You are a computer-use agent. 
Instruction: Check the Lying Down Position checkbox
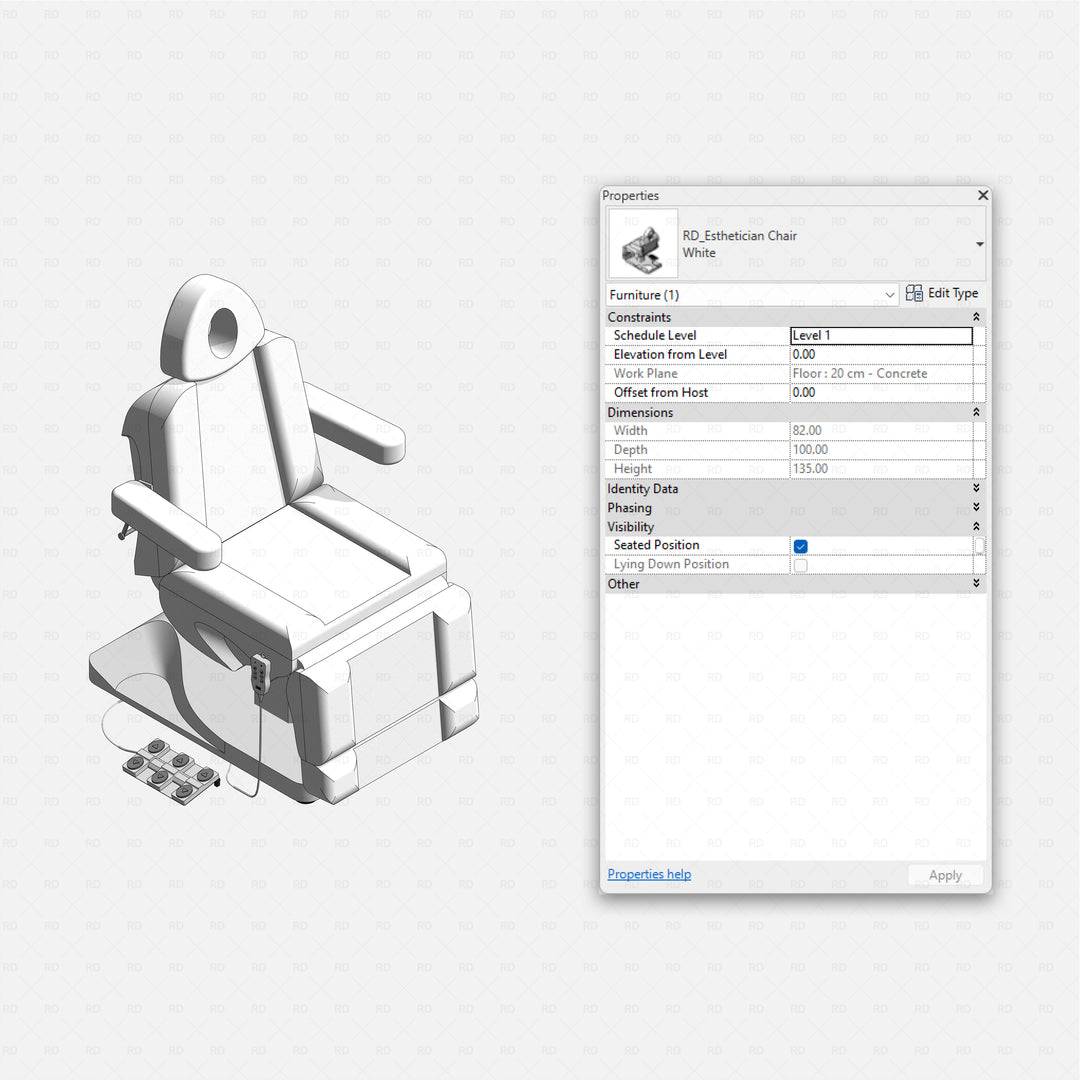(x=800, y=565)
